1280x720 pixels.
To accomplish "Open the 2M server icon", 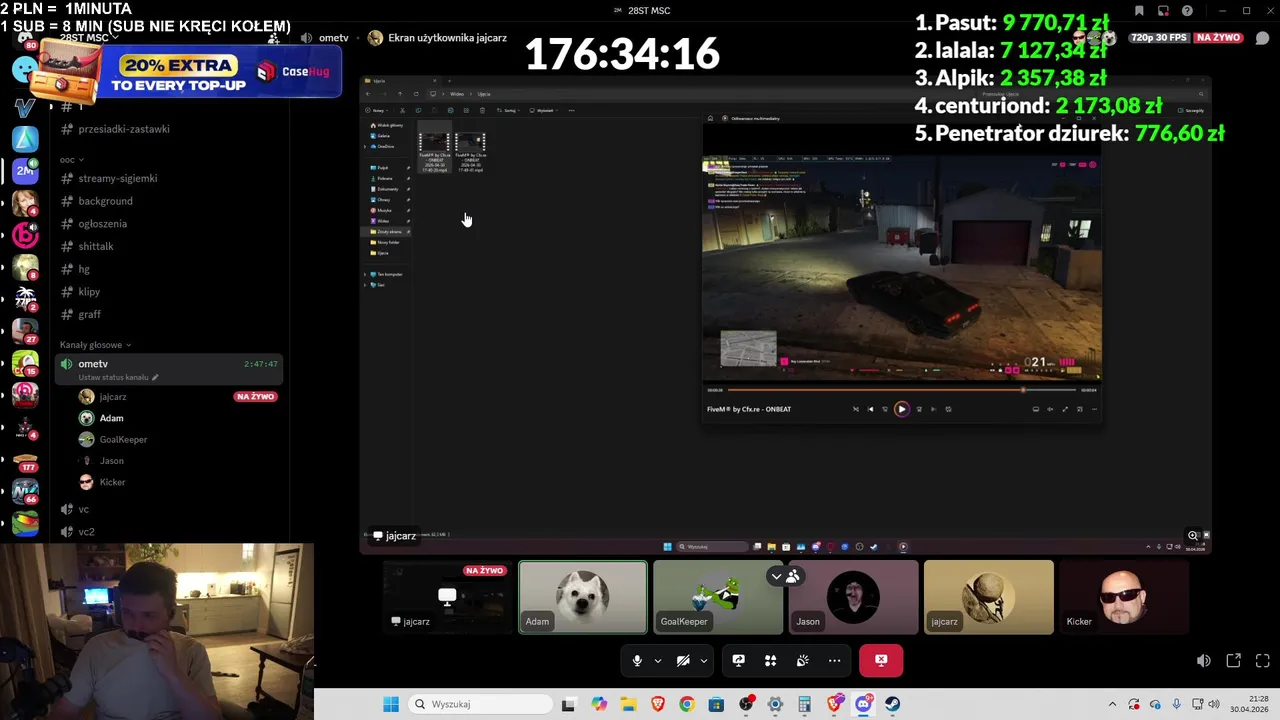I will (x=25, y=171).
